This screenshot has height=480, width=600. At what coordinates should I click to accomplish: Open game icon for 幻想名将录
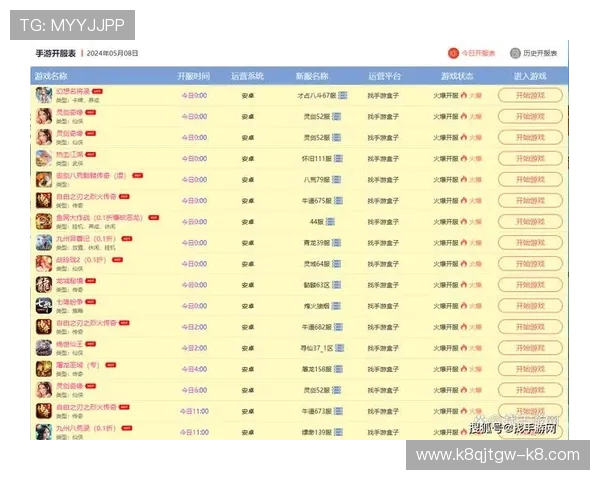click(x=44, y=95)
